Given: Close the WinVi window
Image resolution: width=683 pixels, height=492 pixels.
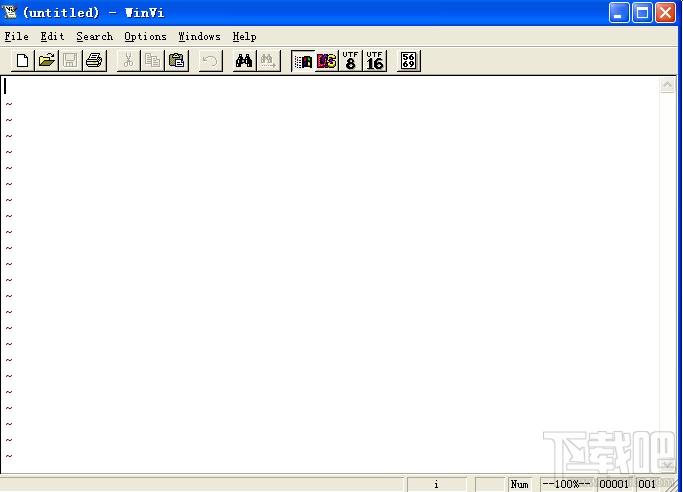Looking at the screenshot, I should (x=666, y=13).
